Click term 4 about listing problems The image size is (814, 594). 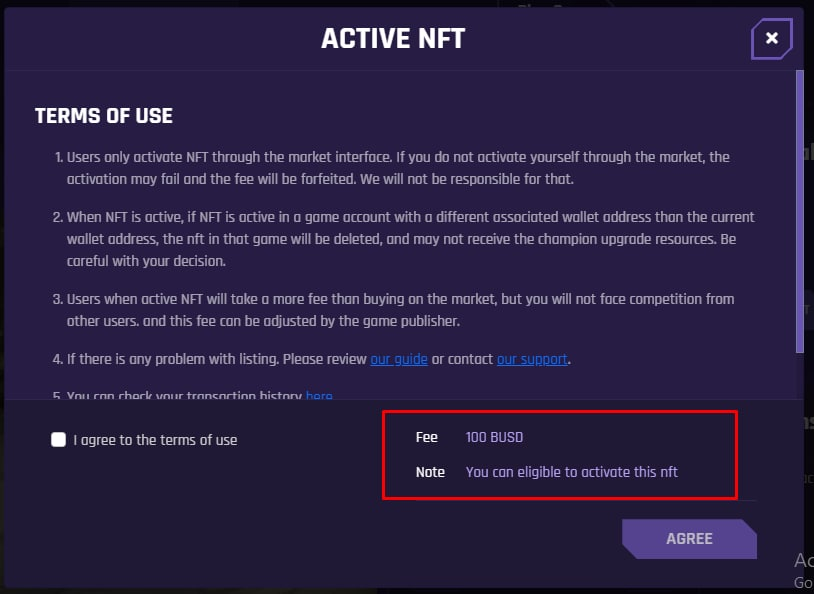click(311, 359)
